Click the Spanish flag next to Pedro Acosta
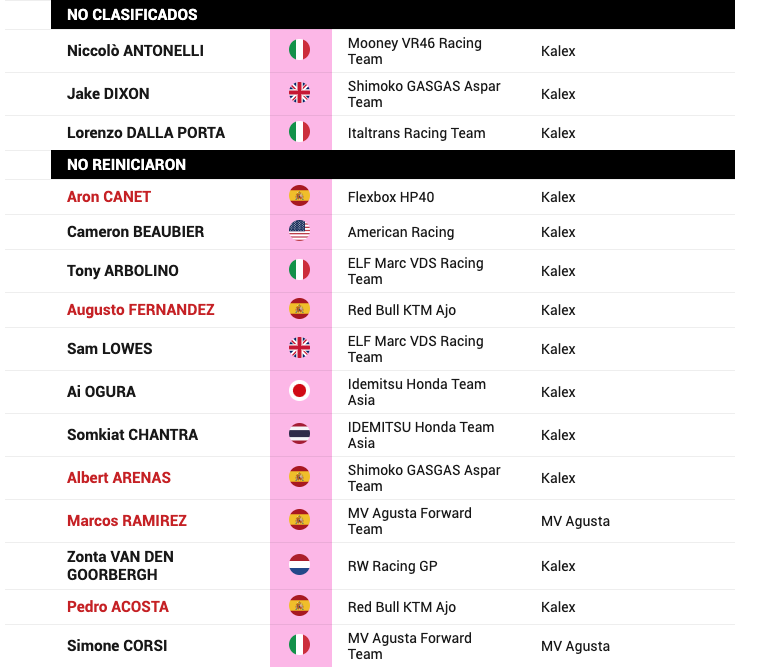The height and width of the screenshot is (672, 778). (x=299, y=605)
